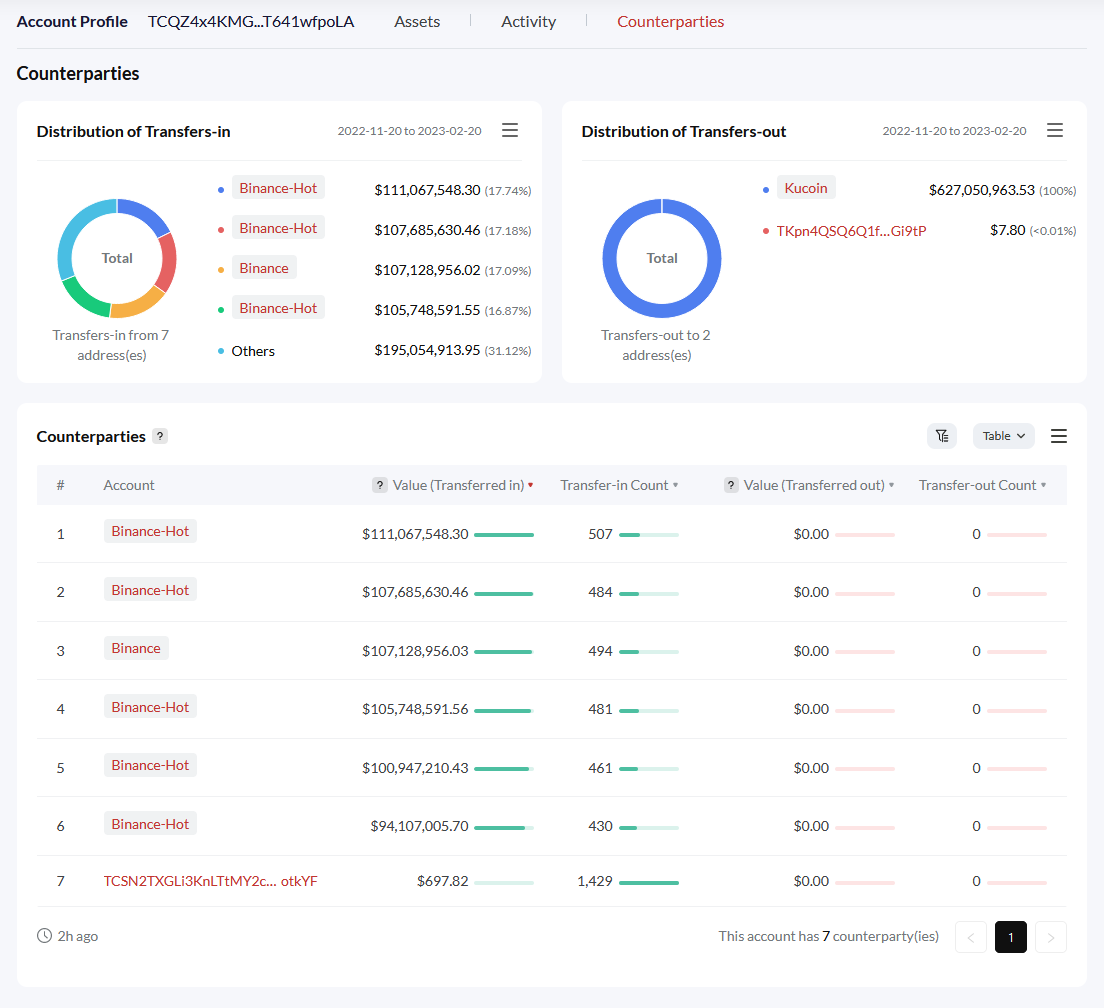Open the Distribution of Transfers-in hamburger menu
This screenshot has height=1008, width=1104.
(510, 130)
